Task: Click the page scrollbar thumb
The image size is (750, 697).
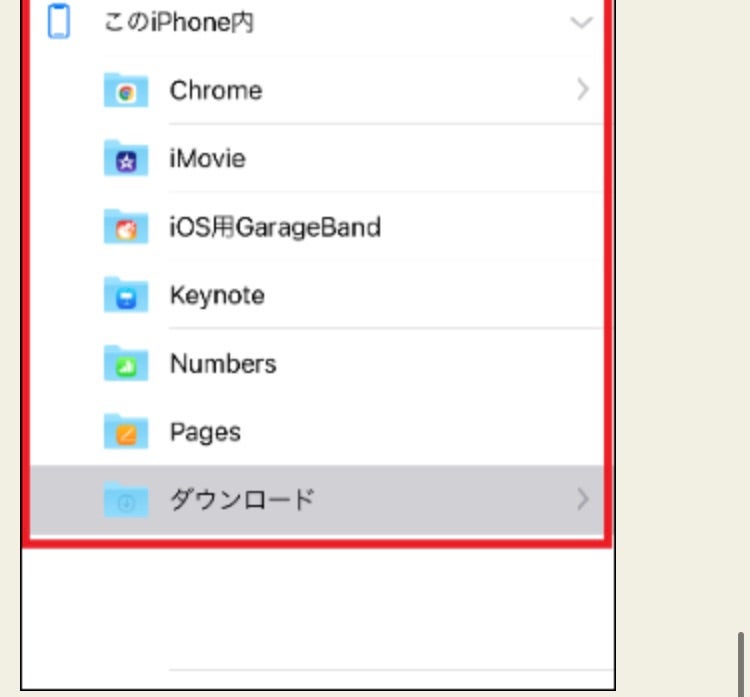Action: pyautogui.click(x=740, y=664)
